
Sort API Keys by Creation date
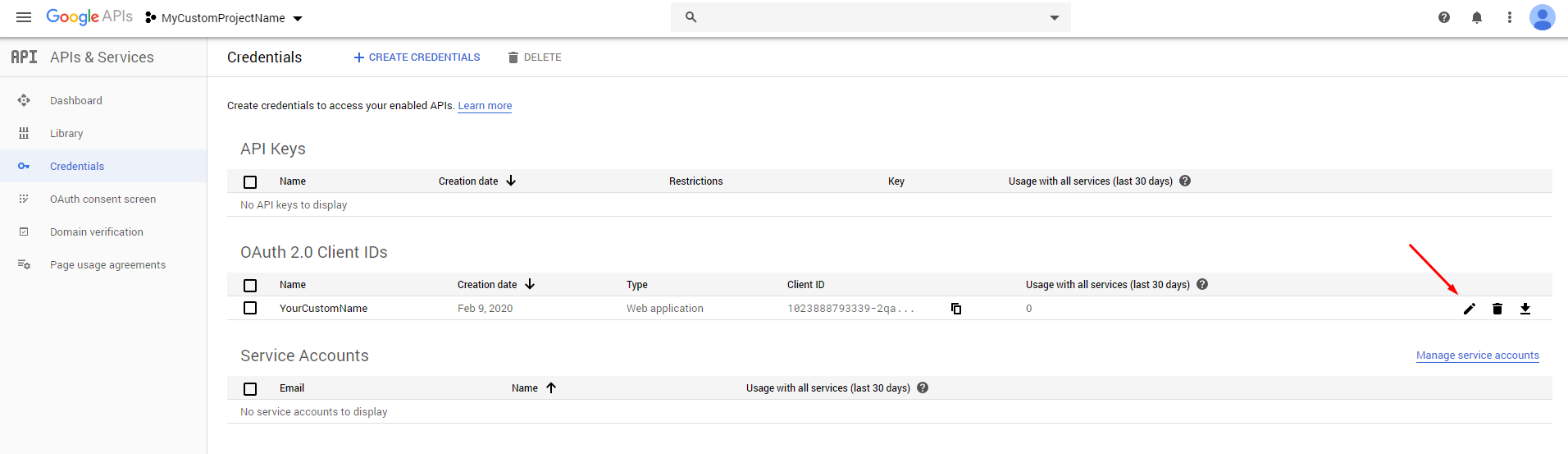point(477,181)
